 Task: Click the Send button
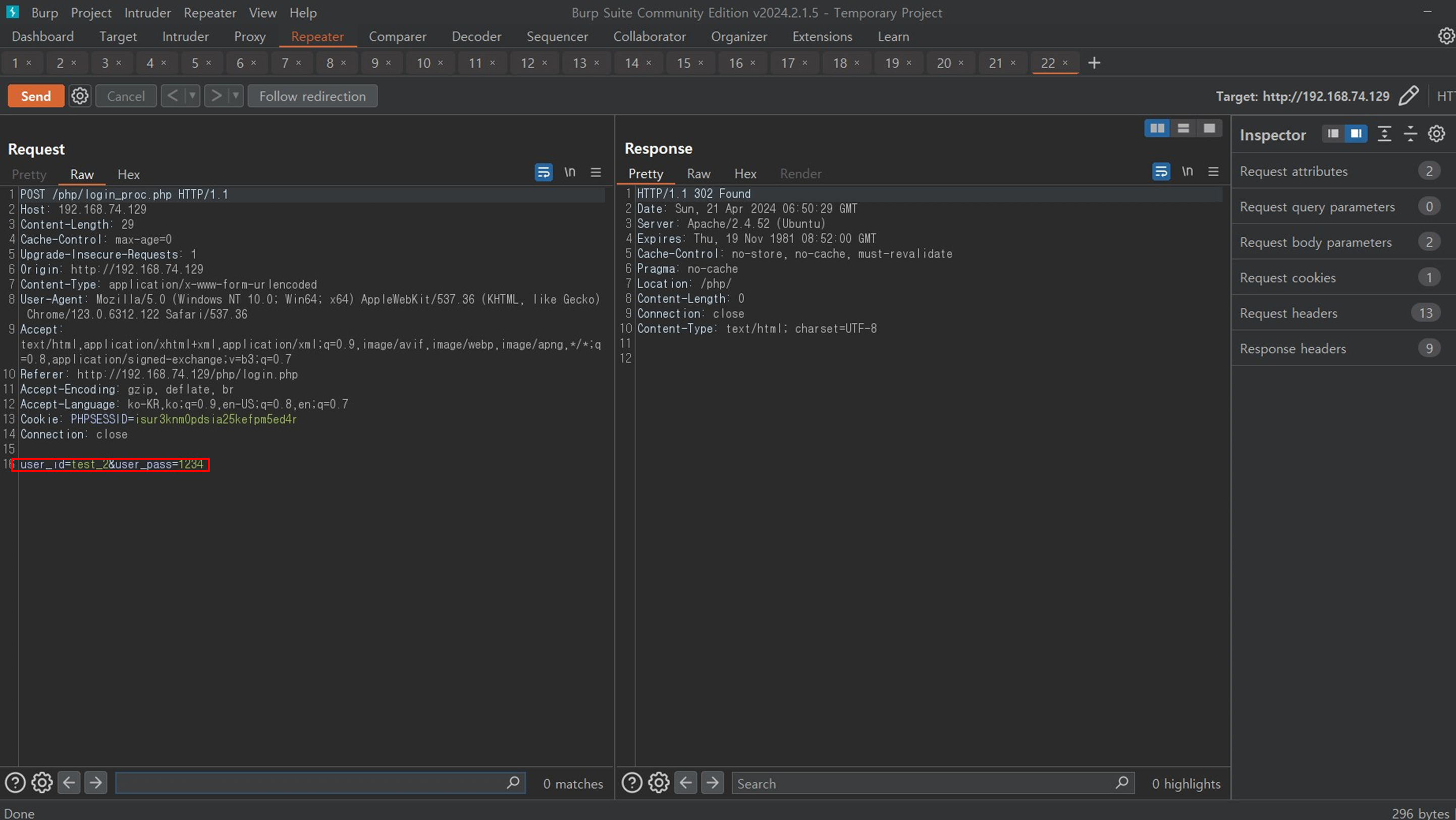click(36, 96)
